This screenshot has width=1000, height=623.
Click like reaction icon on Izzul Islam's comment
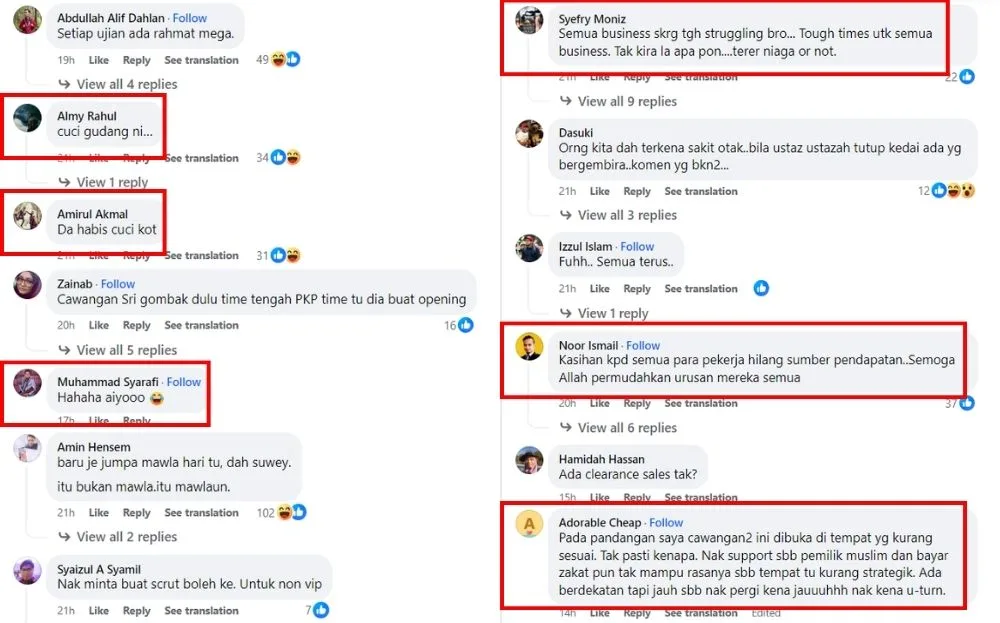click(x=761, y=289)
